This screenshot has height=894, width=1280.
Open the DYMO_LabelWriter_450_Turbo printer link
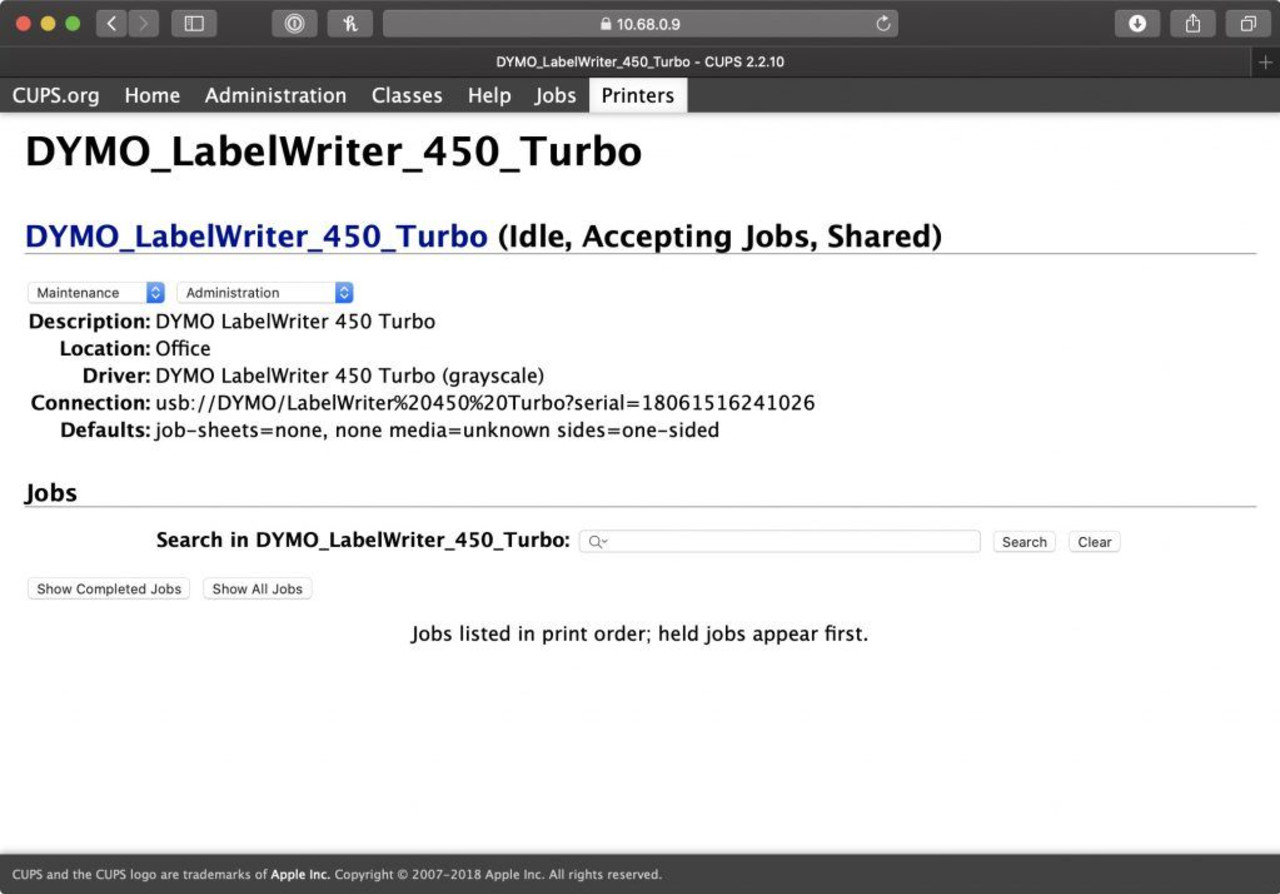[256, 236]
